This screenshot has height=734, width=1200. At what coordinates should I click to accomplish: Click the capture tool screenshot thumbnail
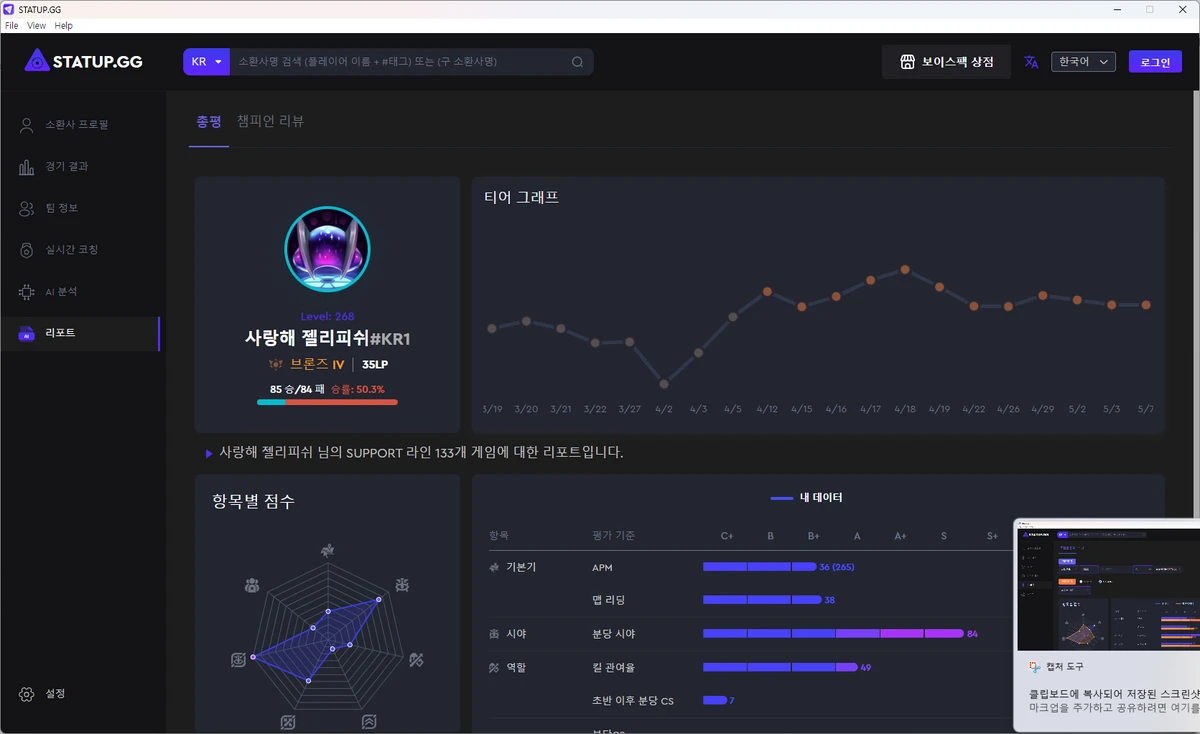[1109, 587]
